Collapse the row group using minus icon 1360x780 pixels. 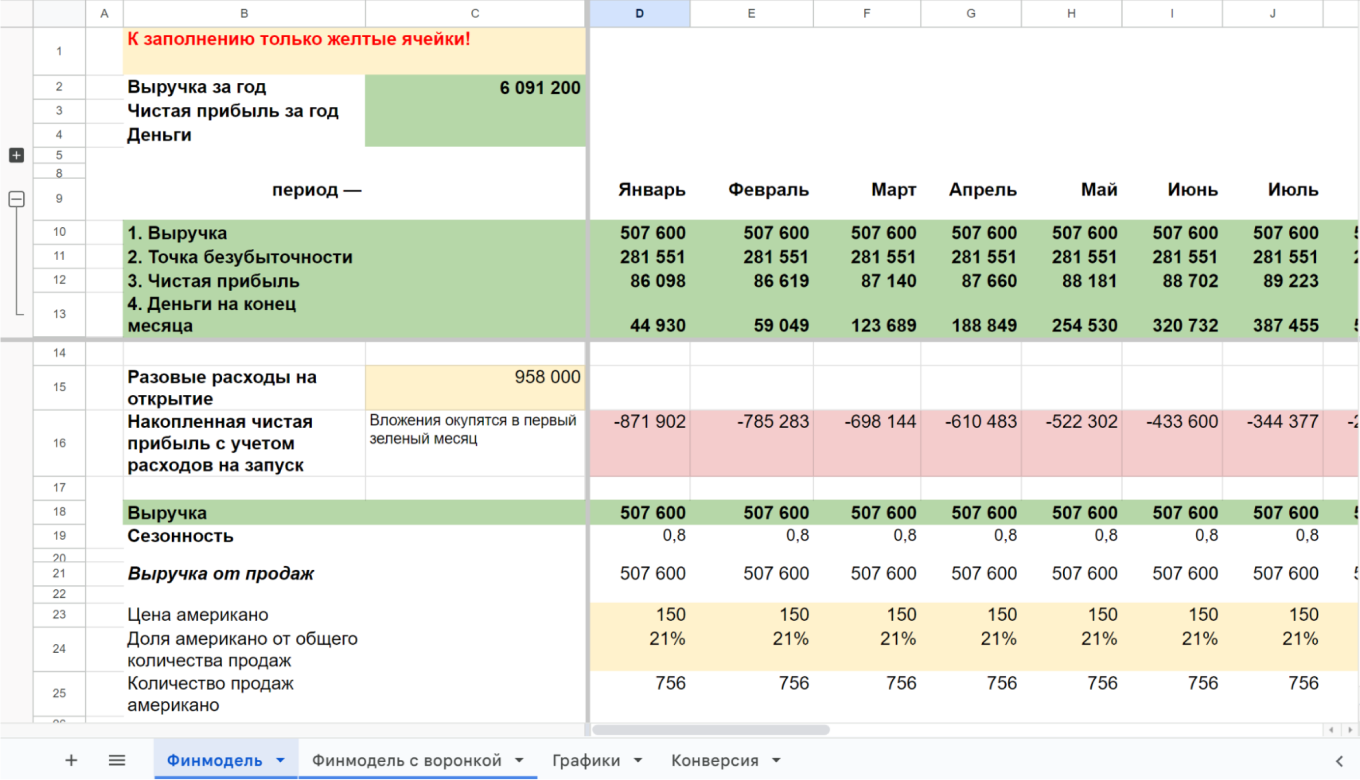16,199
